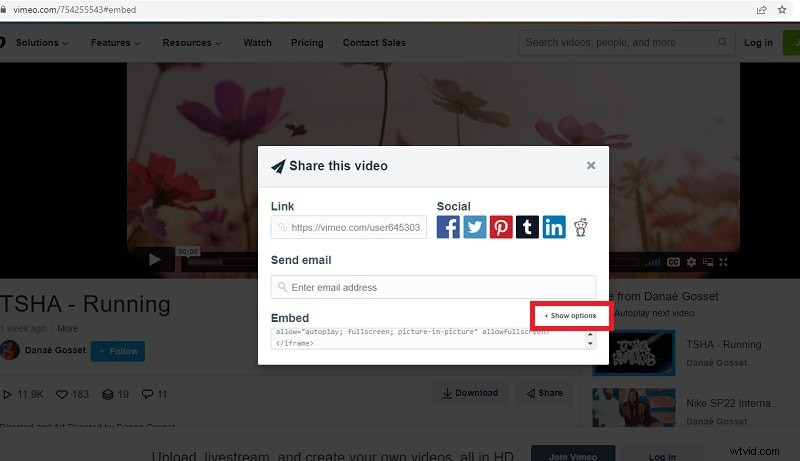Enter fullscreen video mode

723,262
